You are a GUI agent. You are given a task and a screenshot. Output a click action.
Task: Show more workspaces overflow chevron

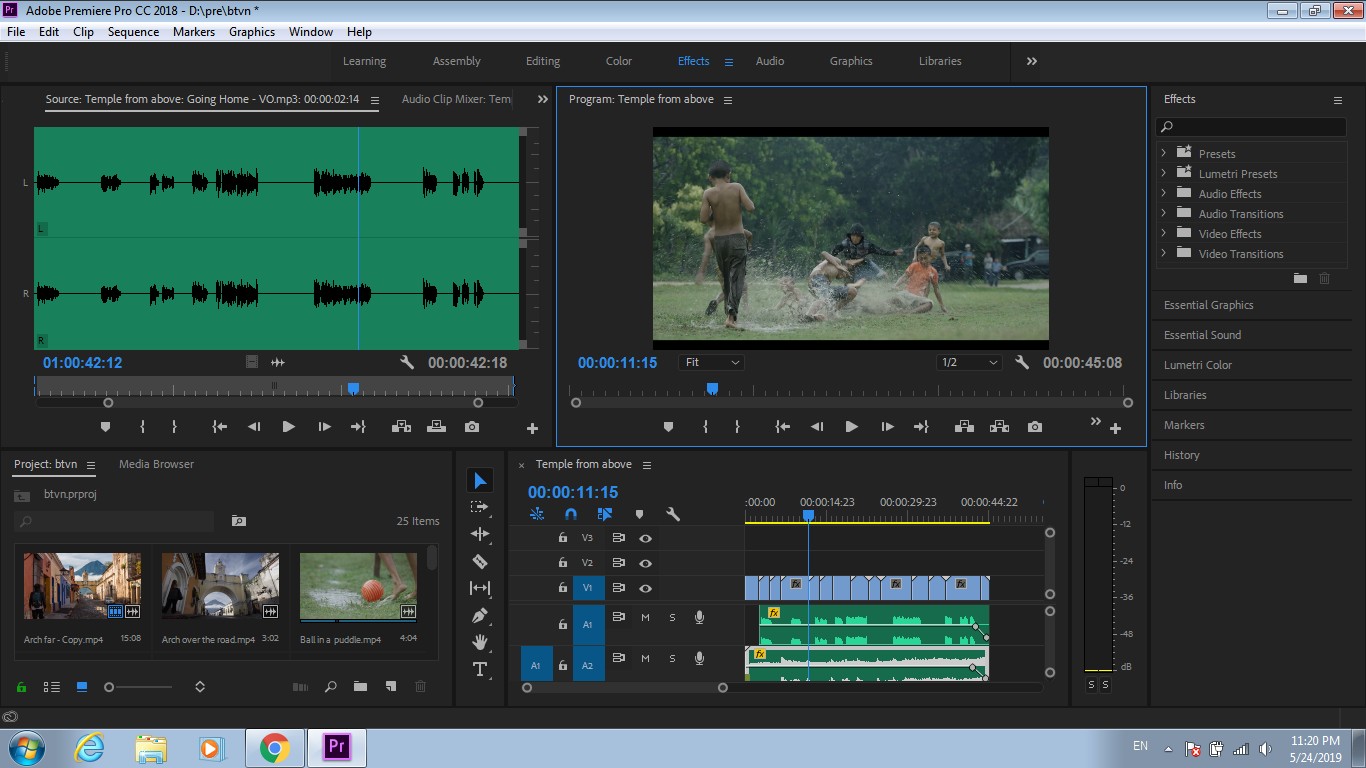1031,61
